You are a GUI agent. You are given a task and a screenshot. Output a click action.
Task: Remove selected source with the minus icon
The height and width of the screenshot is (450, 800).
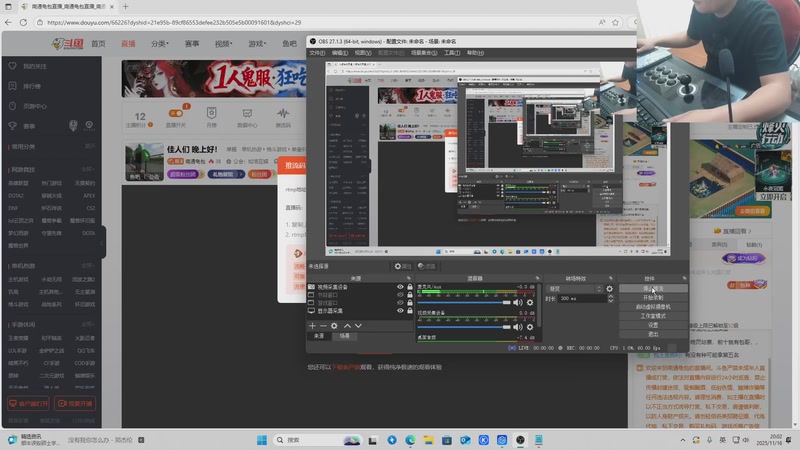click(323, 326)
